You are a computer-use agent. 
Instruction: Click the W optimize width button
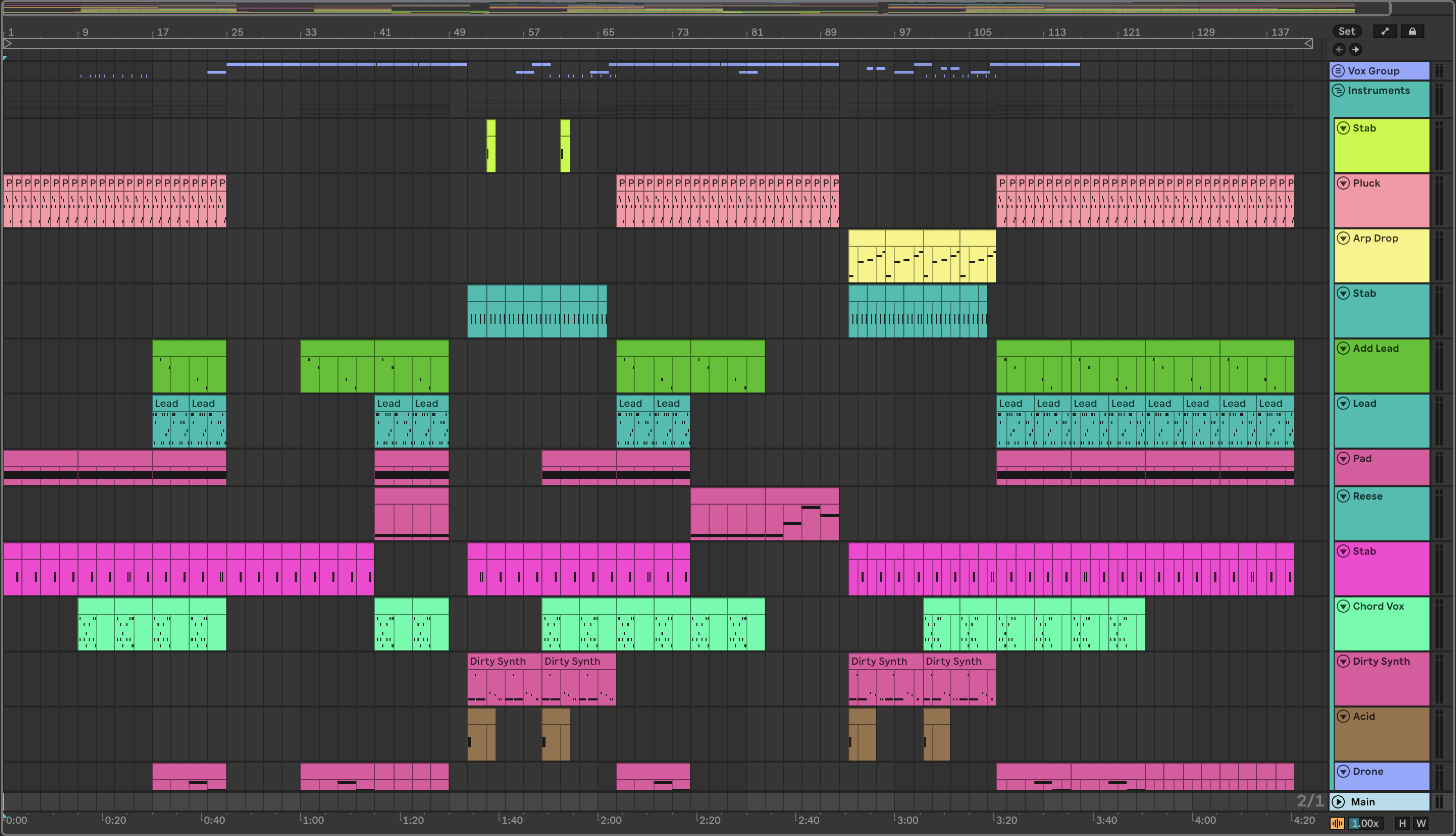tap(1420, 823)
